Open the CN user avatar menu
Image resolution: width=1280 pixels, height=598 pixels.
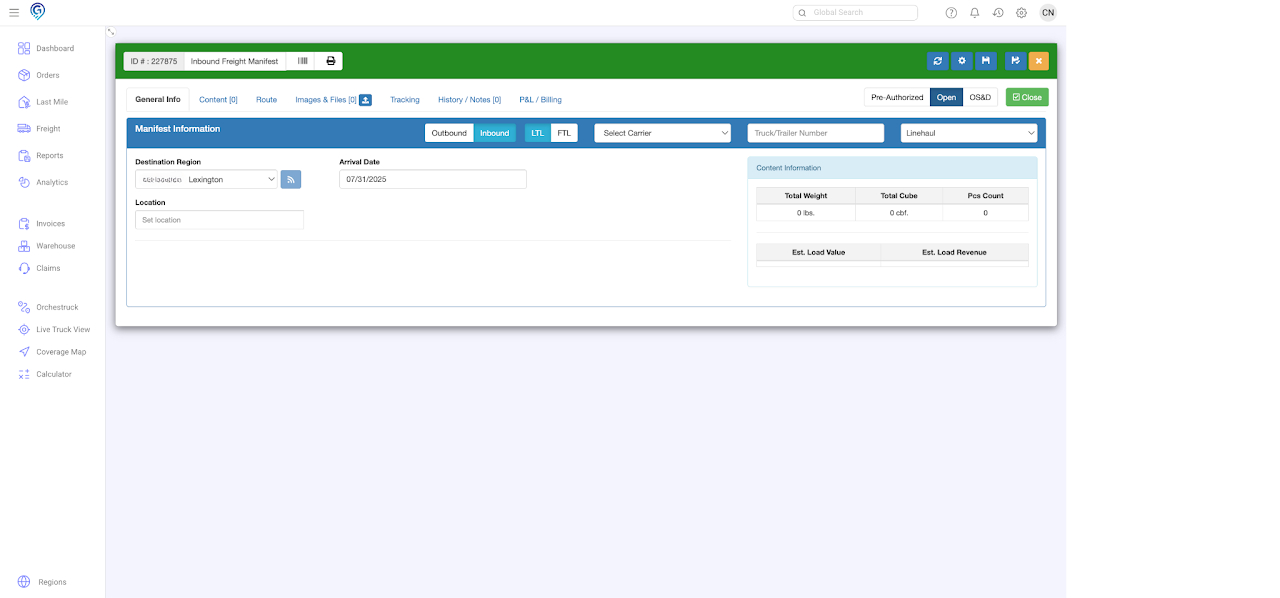1048,12
